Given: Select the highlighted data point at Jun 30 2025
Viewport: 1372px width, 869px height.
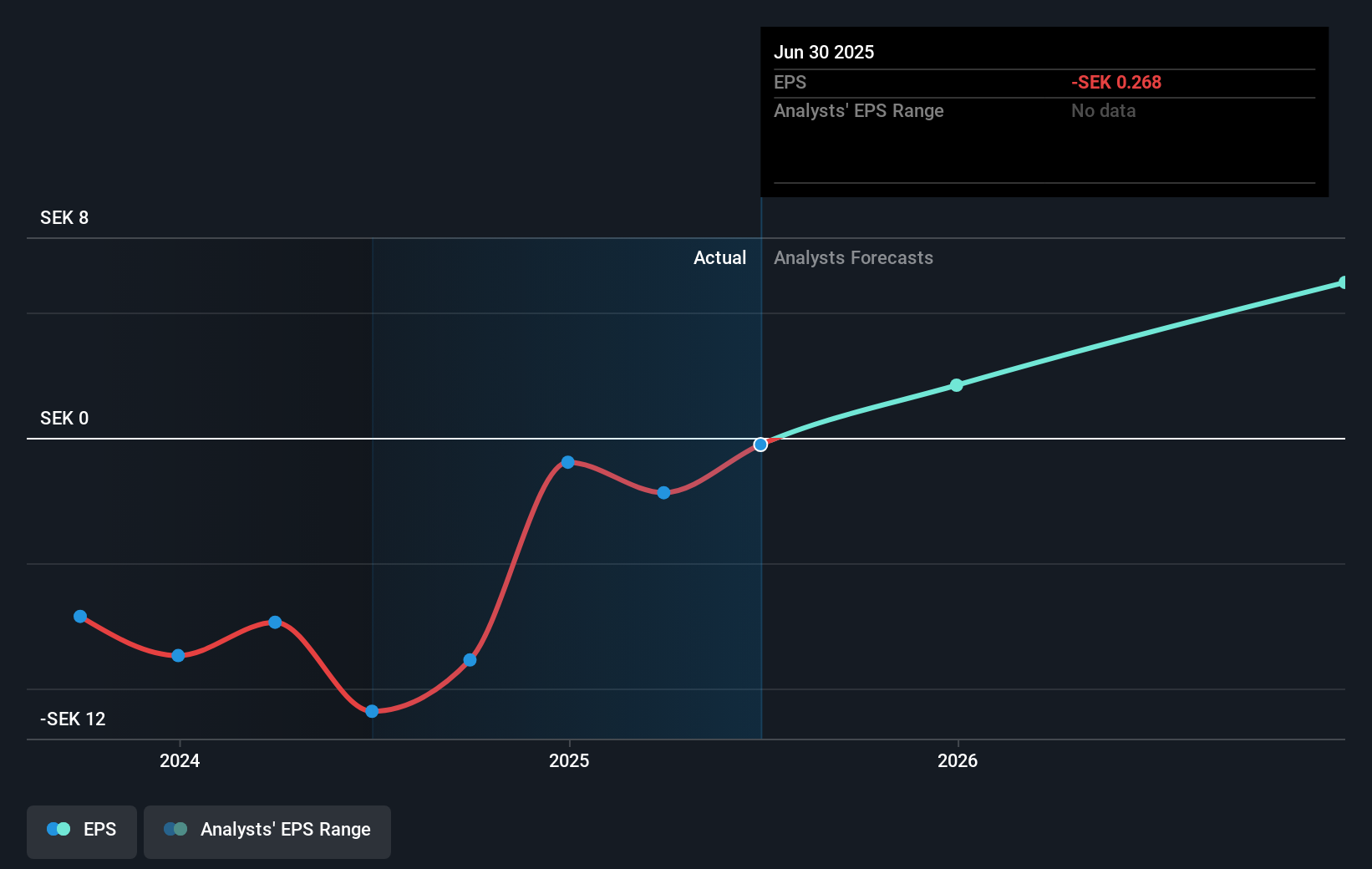Looking at the screenshot, I should click(x=760, y=445).
